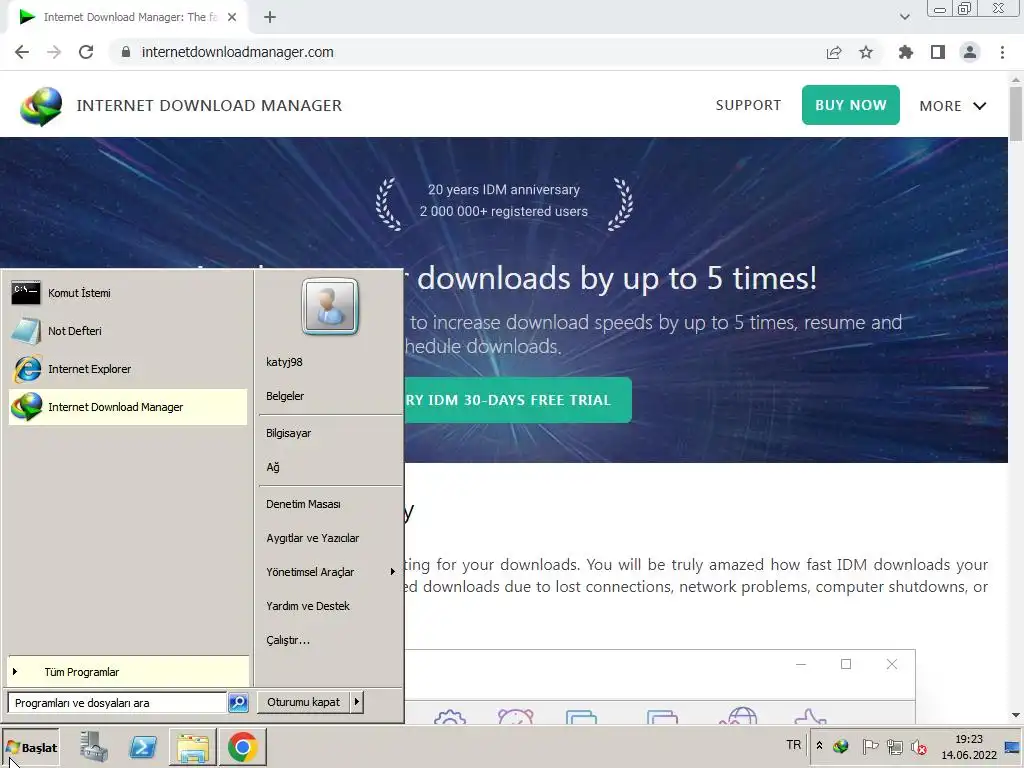
Task: Open Belgeler in Start menu
Action: pos(285,396)
